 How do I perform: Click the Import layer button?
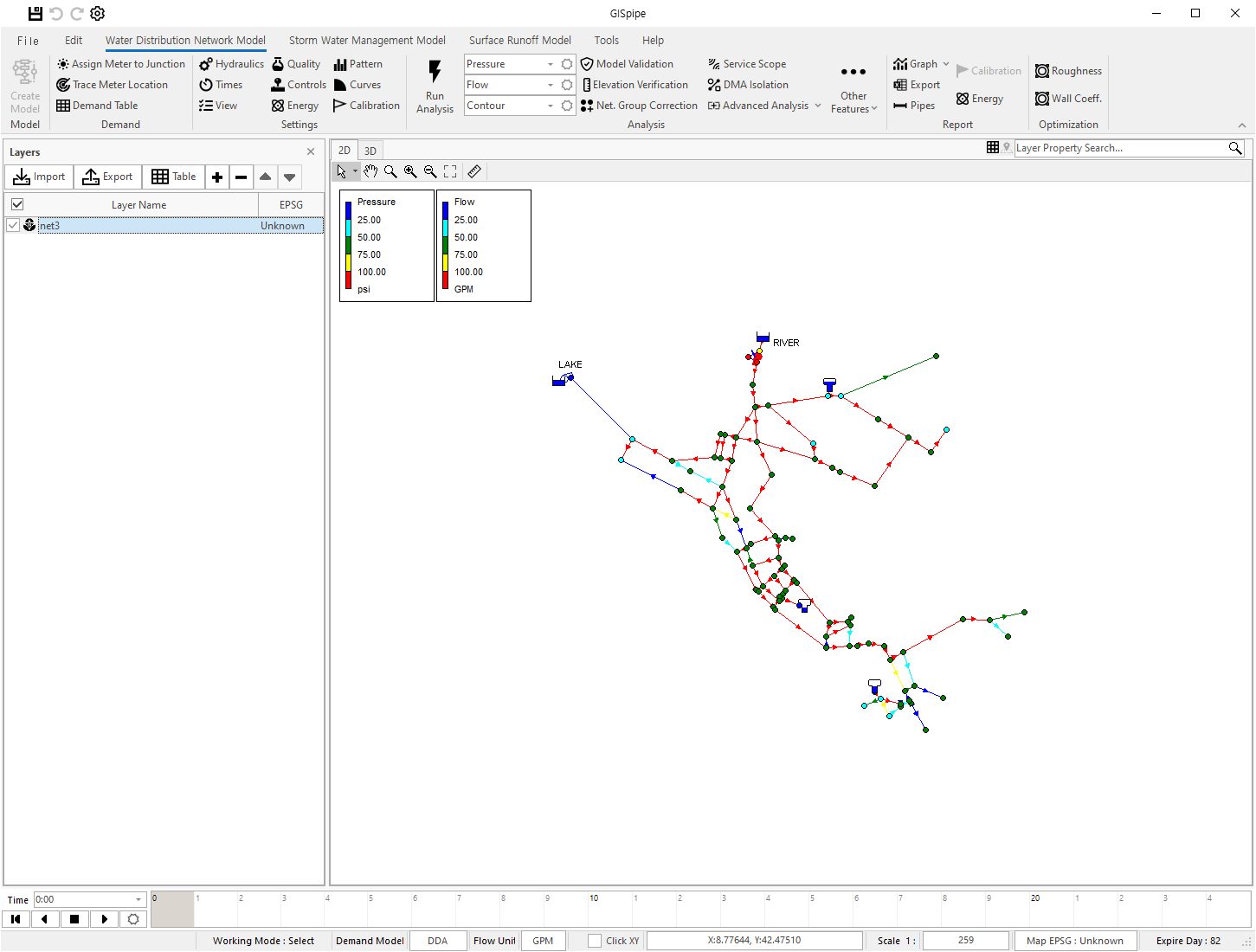coord(40,177)
